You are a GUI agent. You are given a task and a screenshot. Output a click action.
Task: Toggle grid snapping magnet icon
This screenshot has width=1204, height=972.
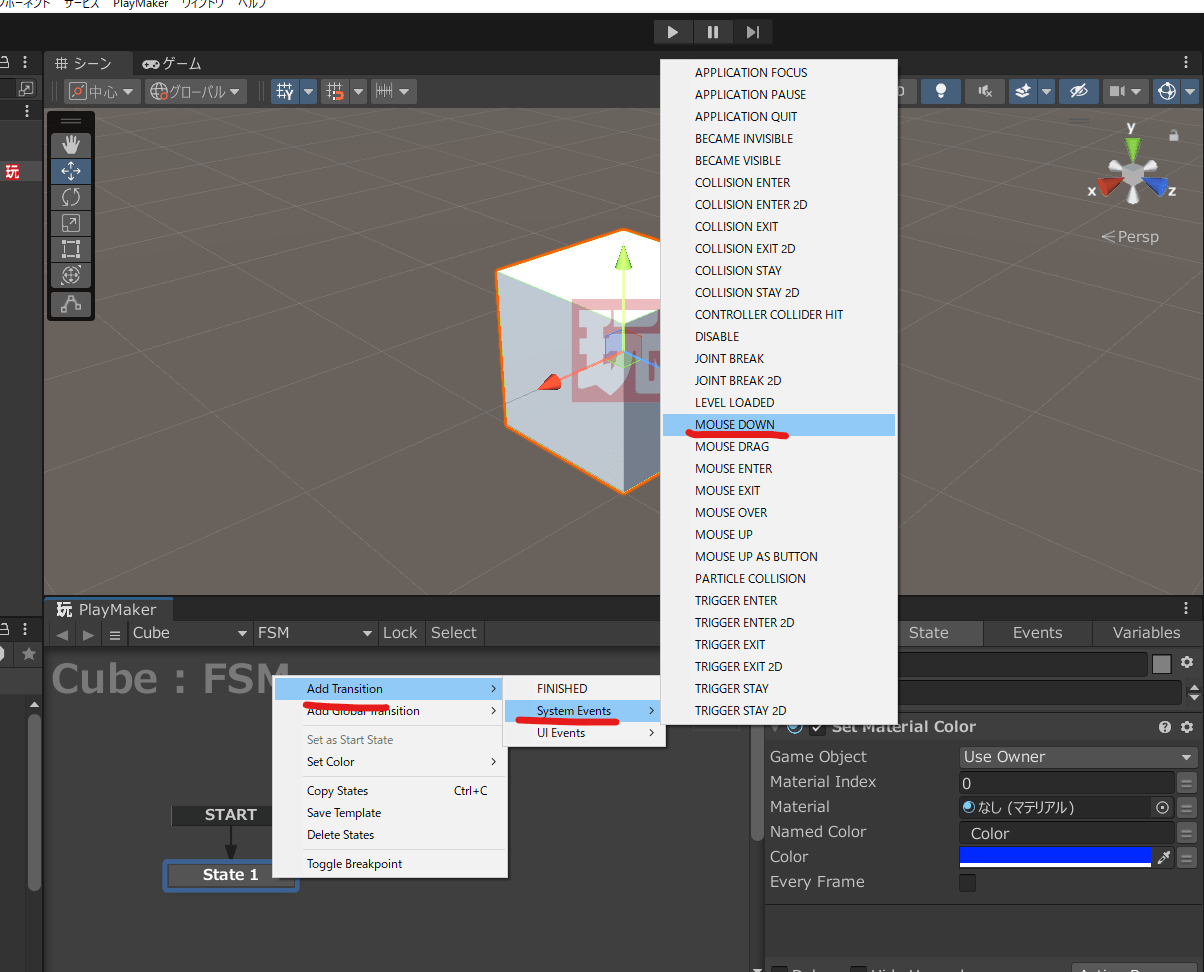(x=335, y=91)
